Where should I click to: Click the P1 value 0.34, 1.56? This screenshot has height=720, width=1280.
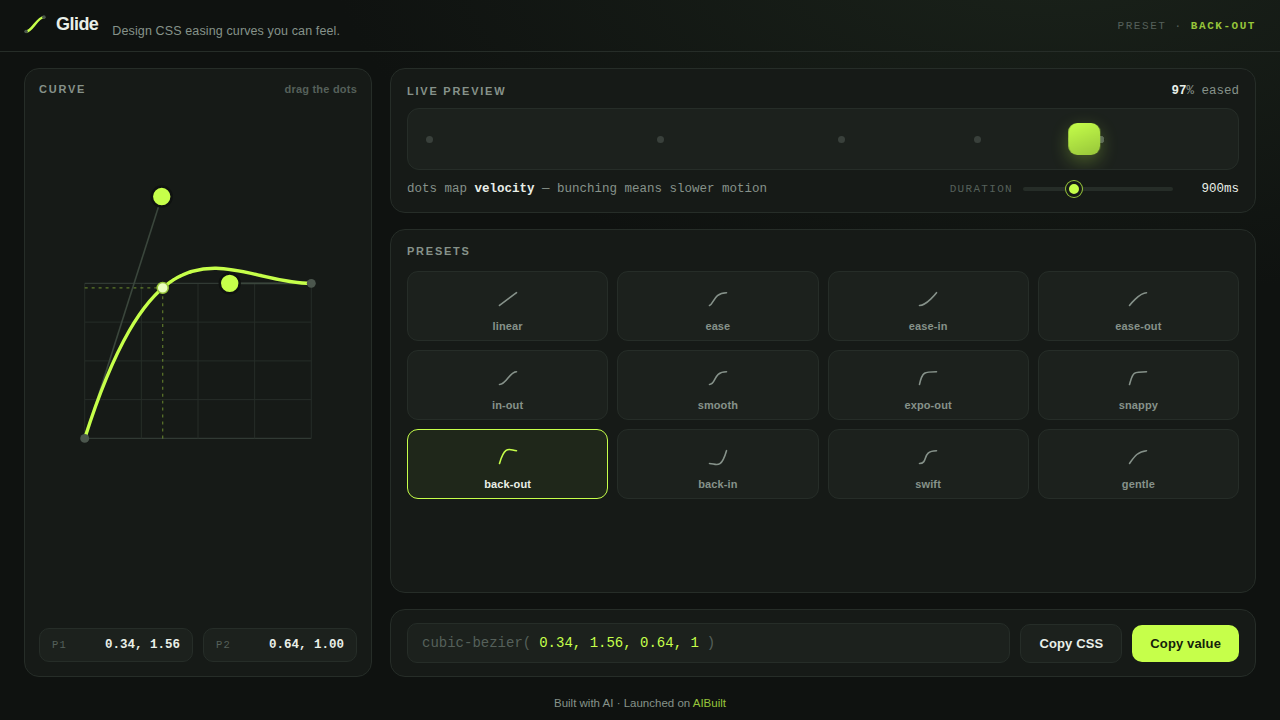(142, 645)
